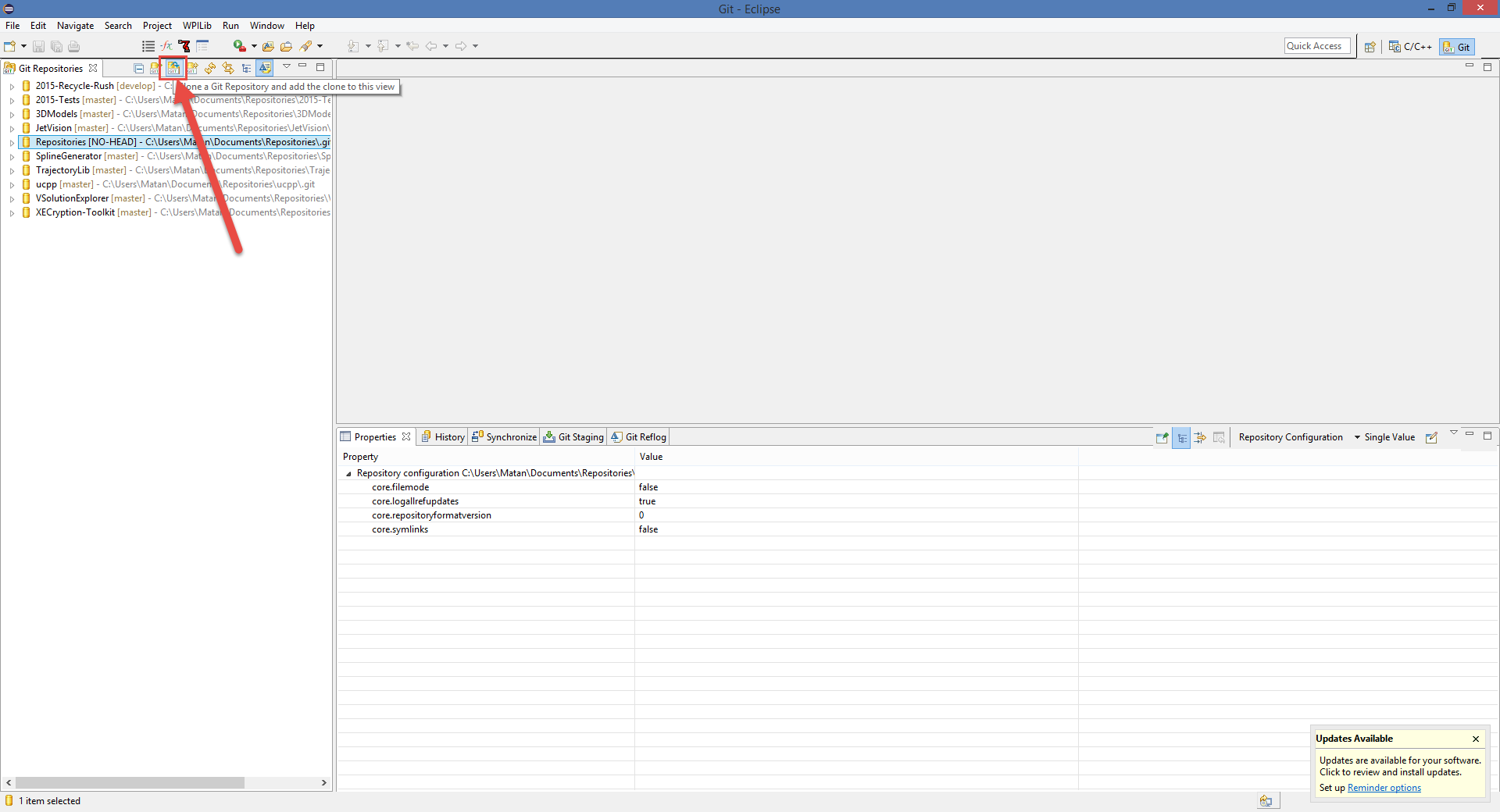Toggle hierarchical branch layout icon
The image size is (1500, 812).
(247, 68)
